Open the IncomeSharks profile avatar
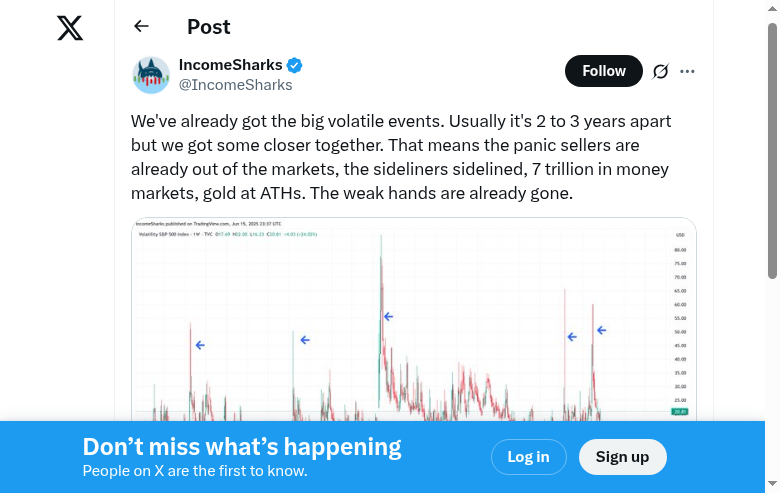Image resolution: width=780 pixels, height=493 pixels. click(151, 75)
